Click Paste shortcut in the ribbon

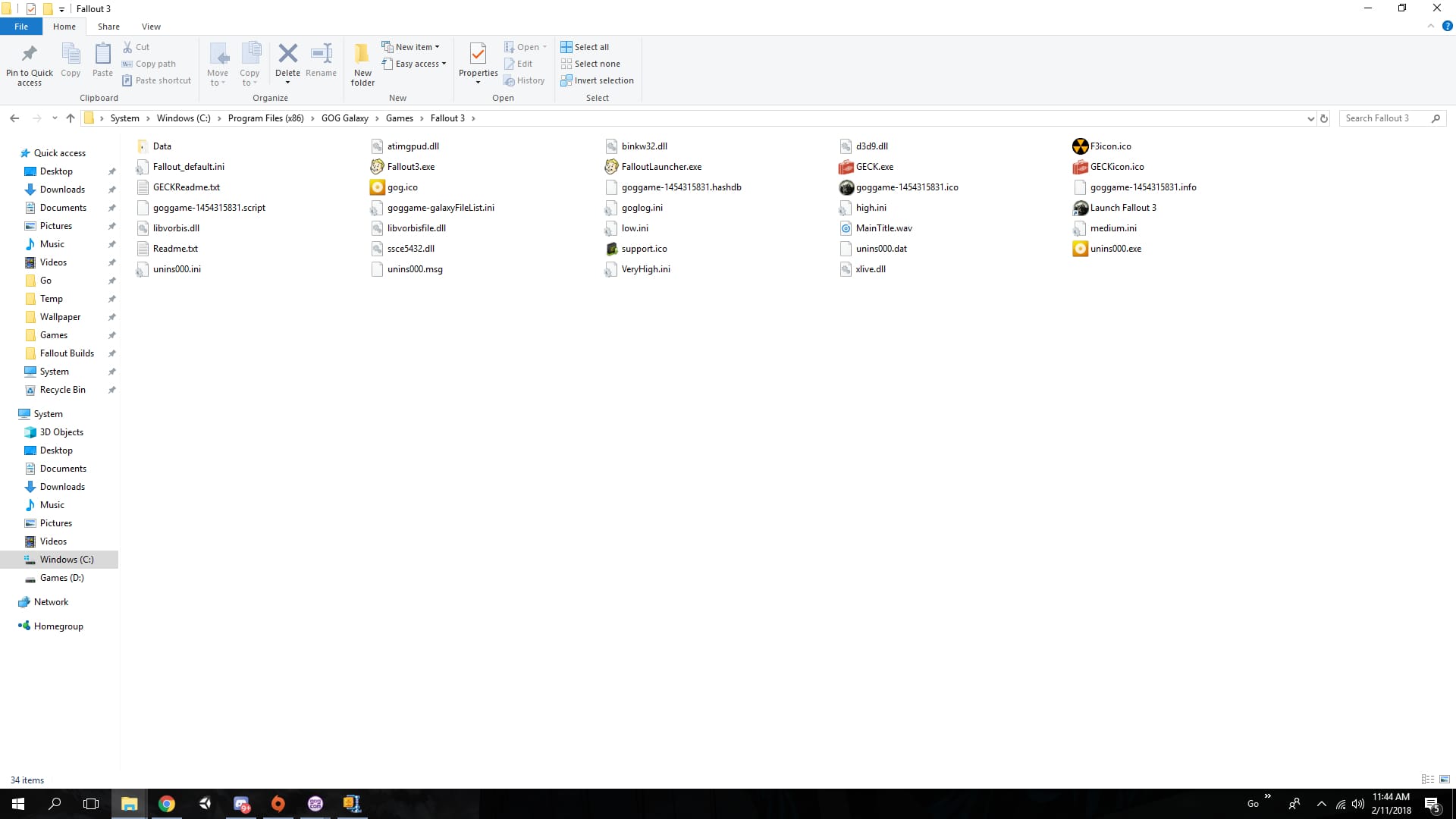point(156,80)
